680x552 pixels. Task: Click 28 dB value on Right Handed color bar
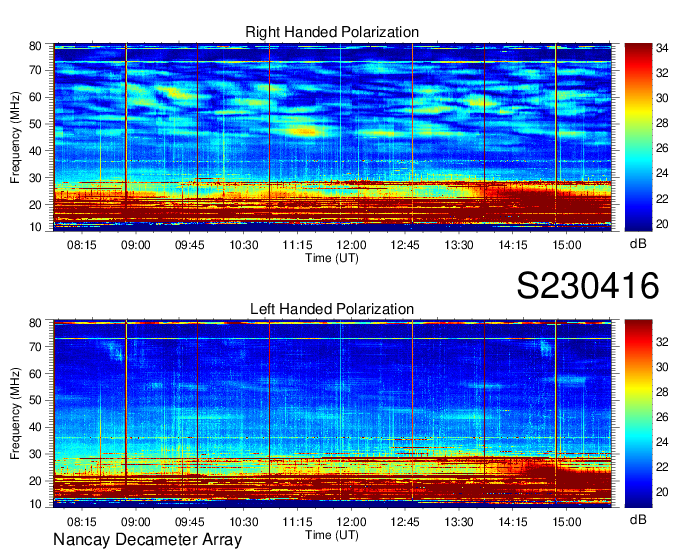click(662, 124)
